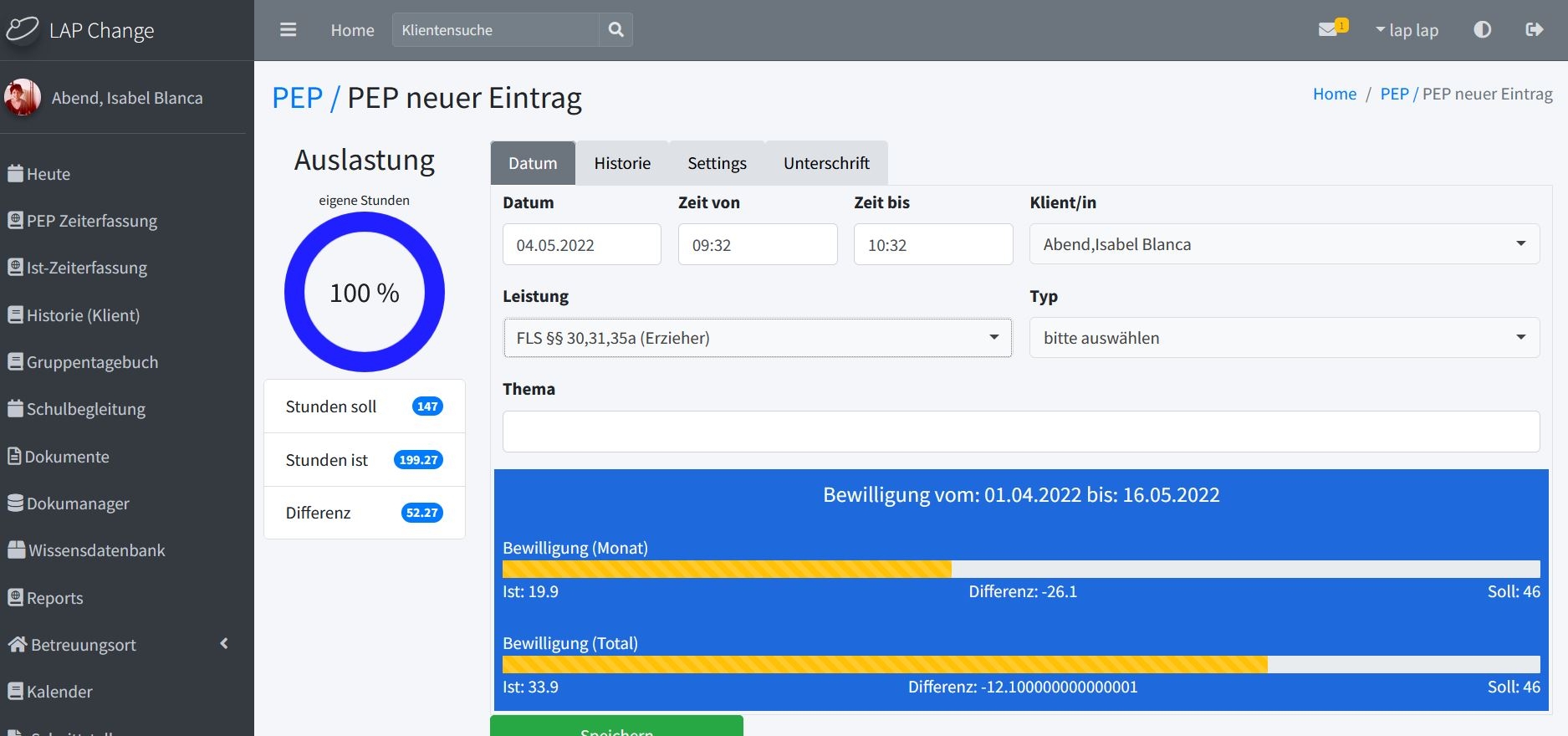This screenshot has height=736, width=1568.
Task: Click the Bewilligung (Total) progress bar
Action: pos(1021,664)
